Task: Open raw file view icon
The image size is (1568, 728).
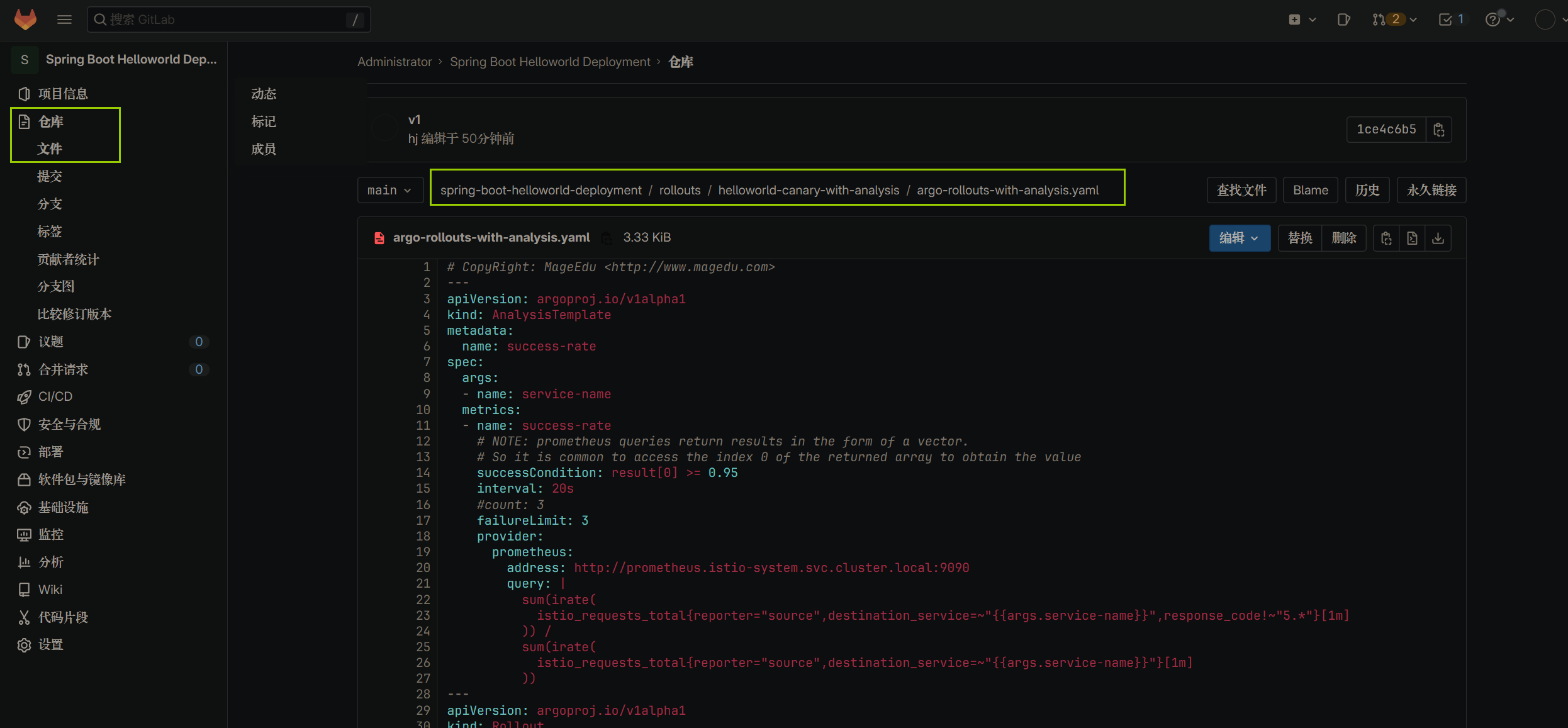Action: (1412, 238)
